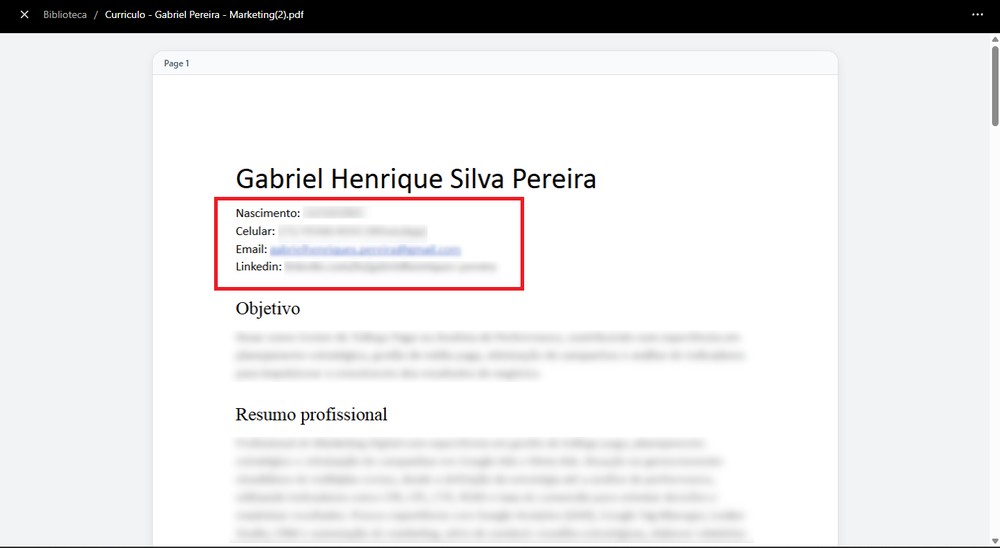Click the scrollbar up arrow
Screen dimensions: 1000x548
[994, 40]
